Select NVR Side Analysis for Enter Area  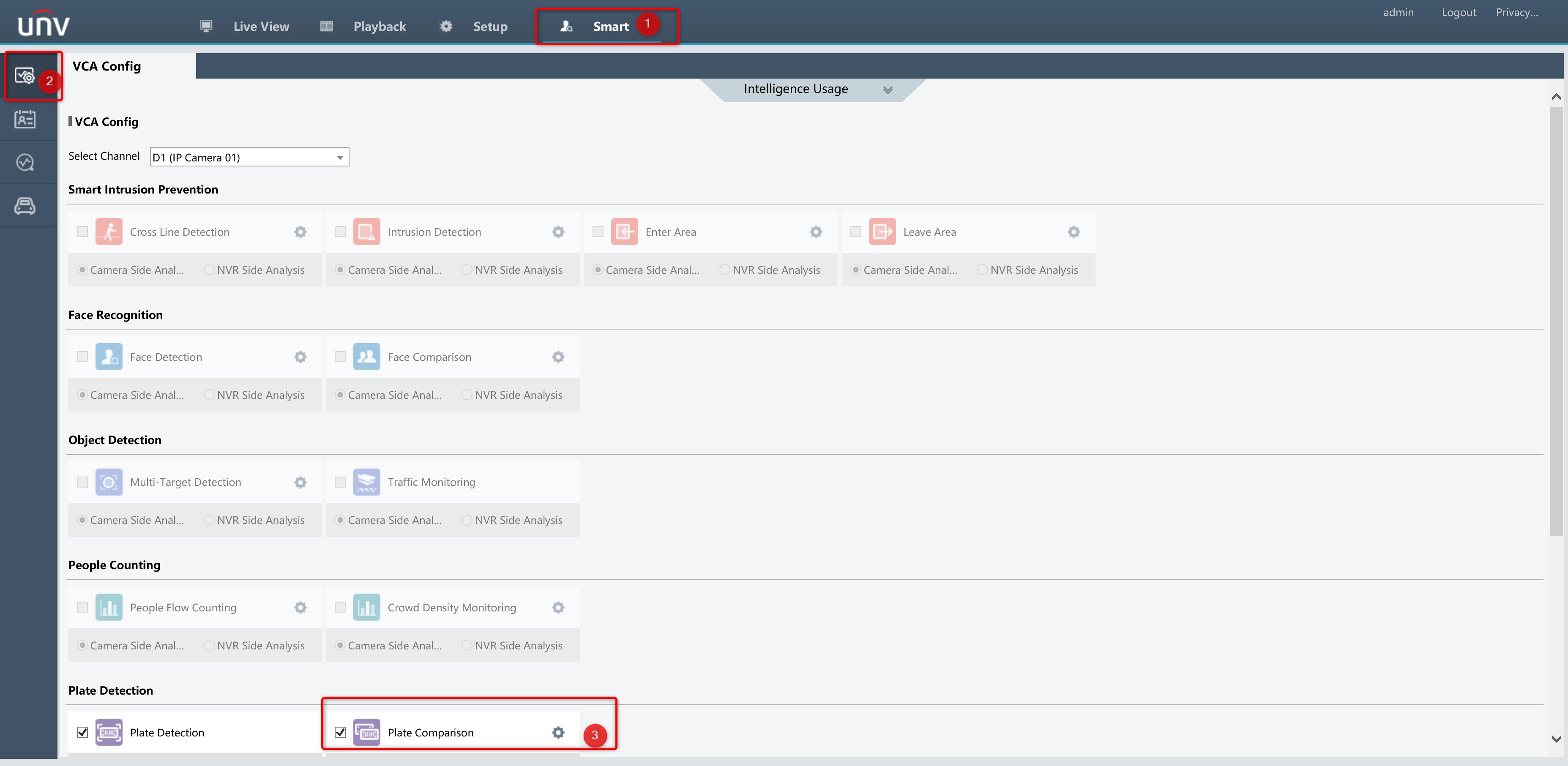tap(724, 270)
